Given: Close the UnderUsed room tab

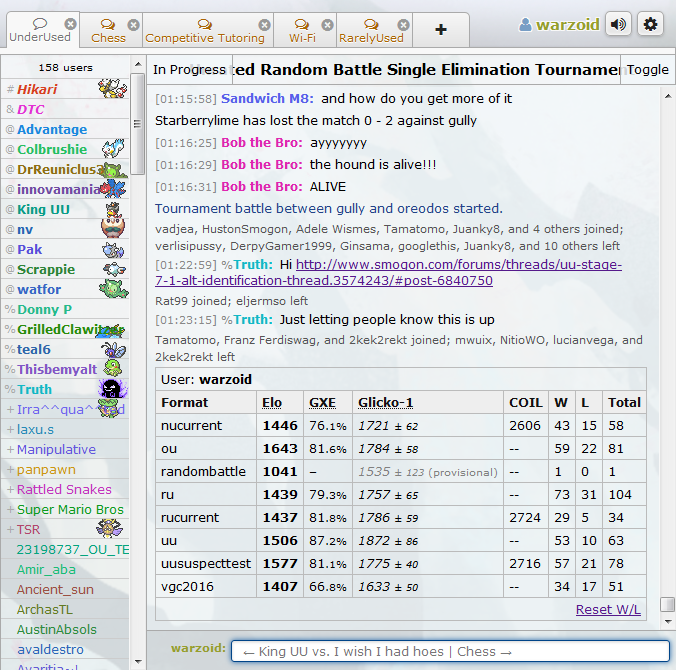Looking at the screenshot, I should tap(70, 24).
